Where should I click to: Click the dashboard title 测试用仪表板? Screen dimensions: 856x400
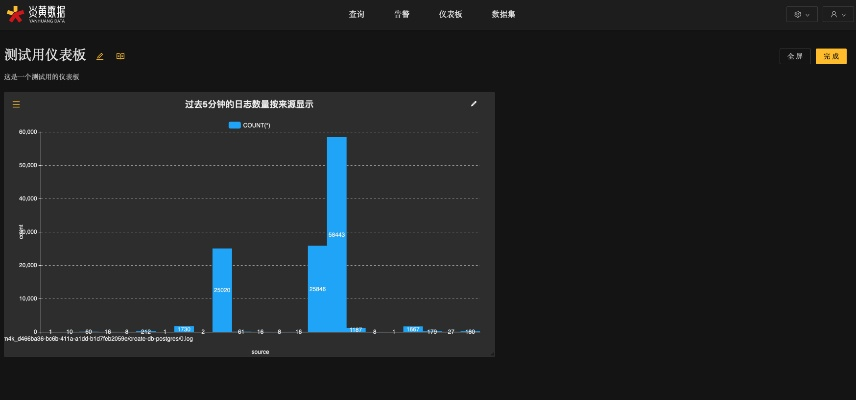click(45, 55)
